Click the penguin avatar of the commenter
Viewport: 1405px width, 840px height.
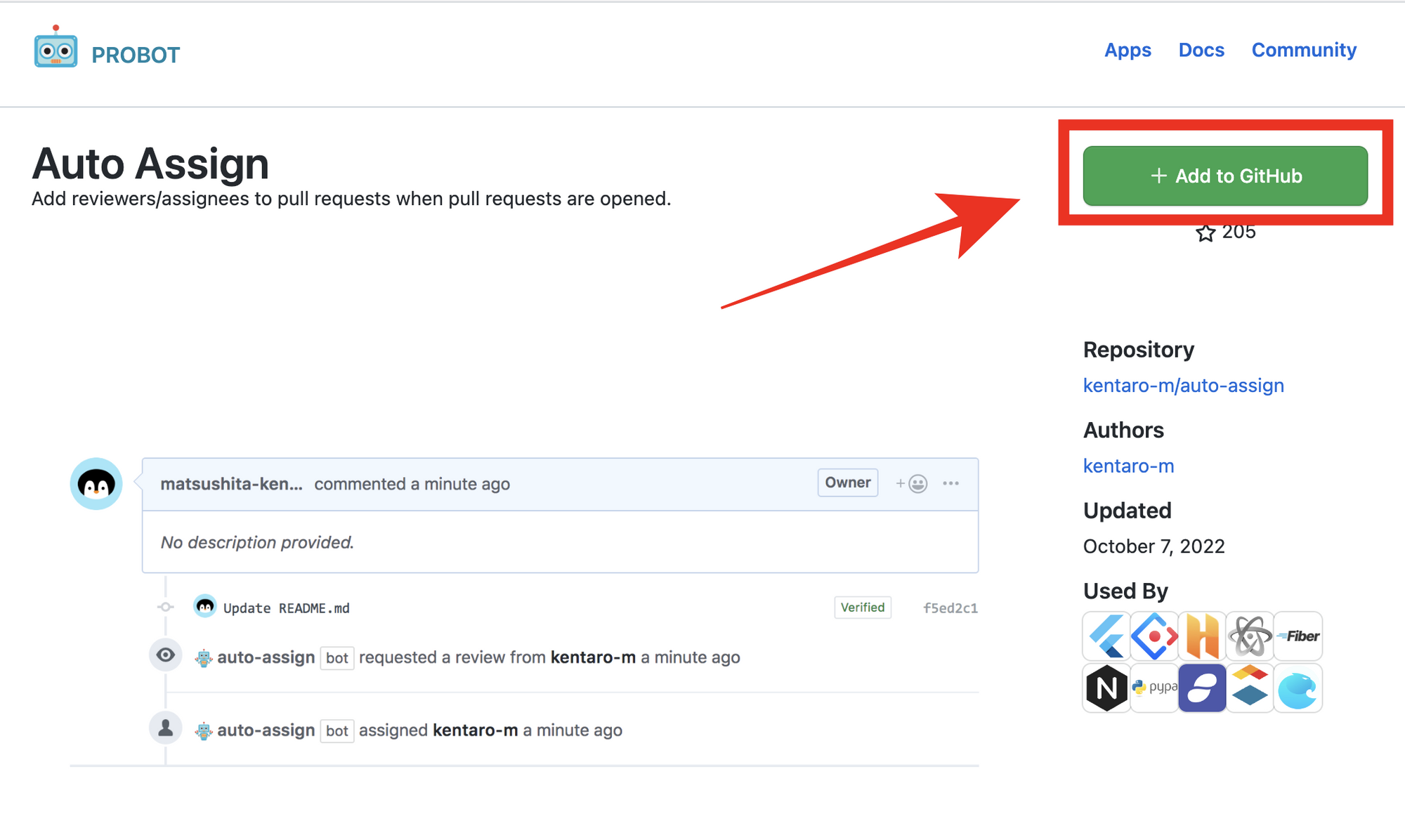click(x=96, y=484)
